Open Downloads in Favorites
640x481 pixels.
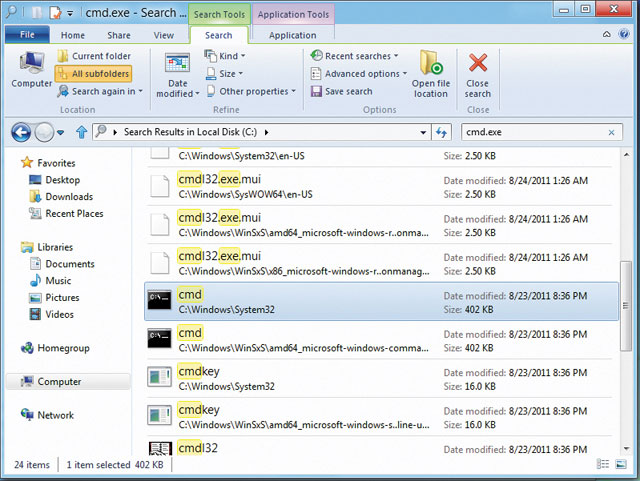[61, 196]
